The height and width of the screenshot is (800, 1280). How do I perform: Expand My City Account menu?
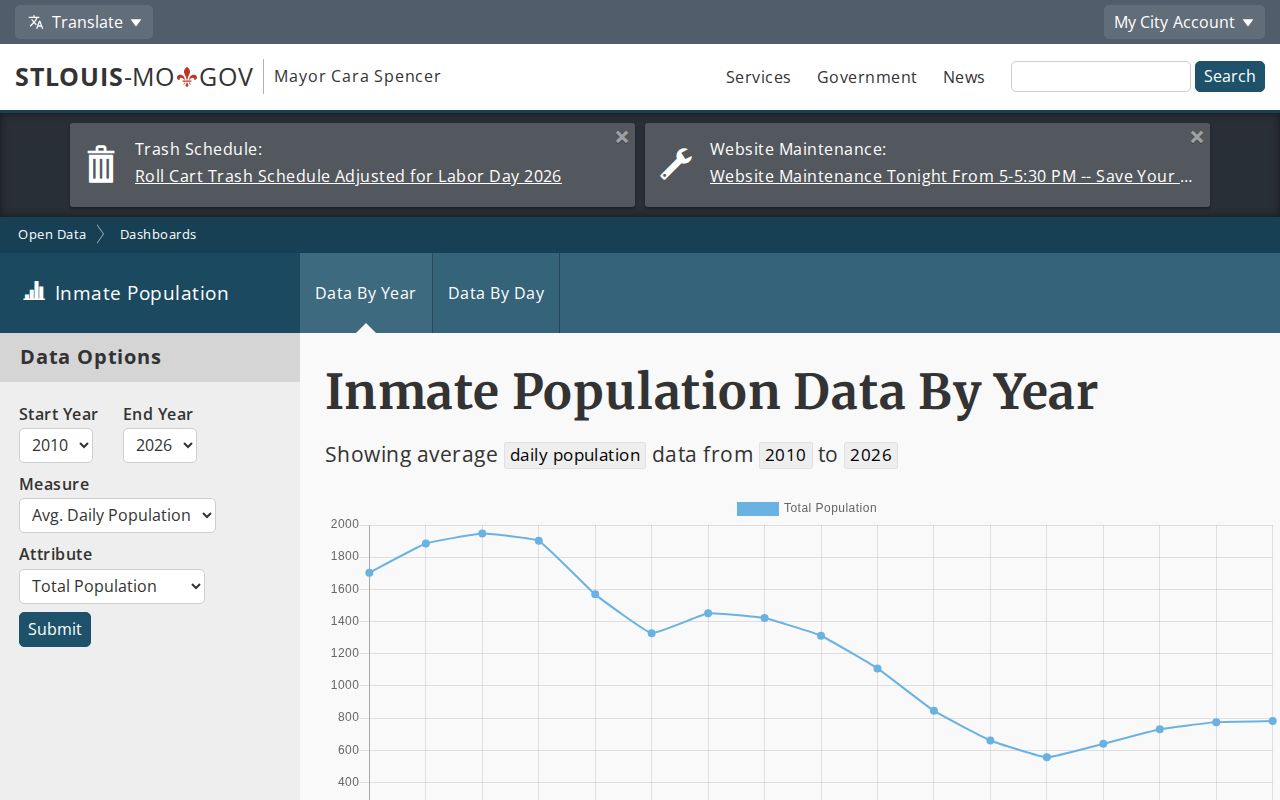tap(1184, 22)
